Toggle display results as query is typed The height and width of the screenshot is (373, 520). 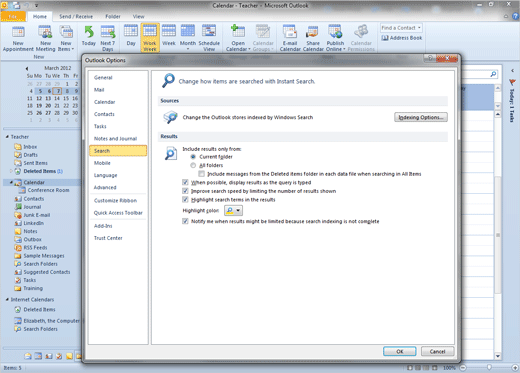click(185, 182)
